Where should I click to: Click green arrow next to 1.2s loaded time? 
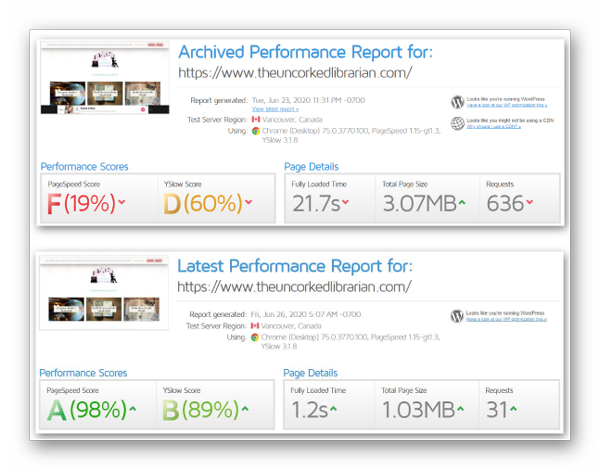pos(333,409)
